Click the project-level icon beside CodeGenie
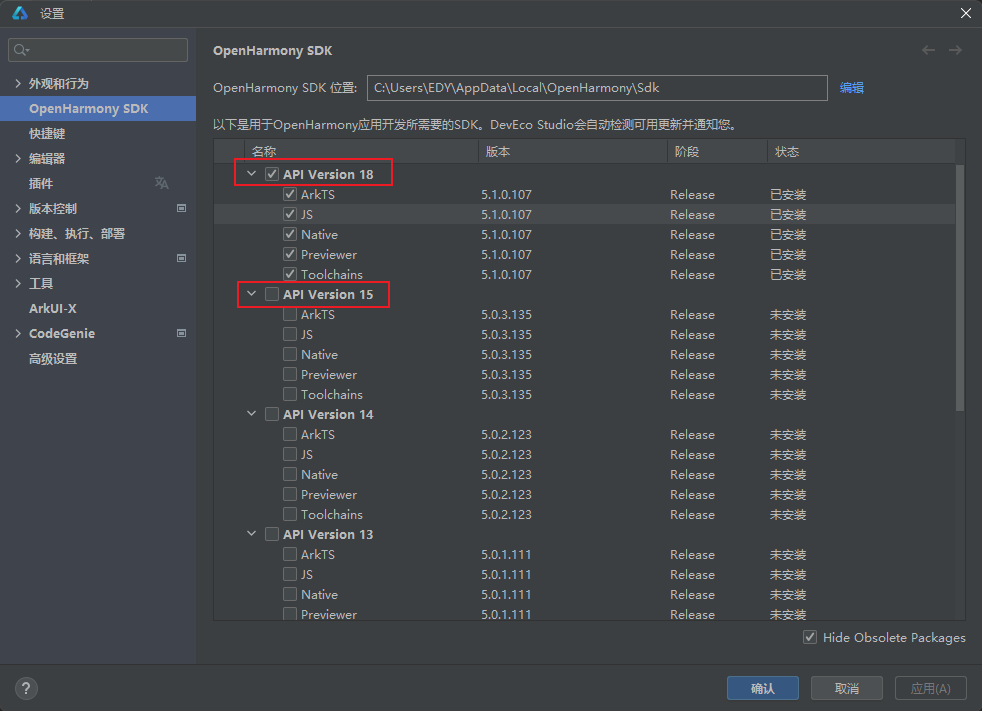 (x=181, y=333)
